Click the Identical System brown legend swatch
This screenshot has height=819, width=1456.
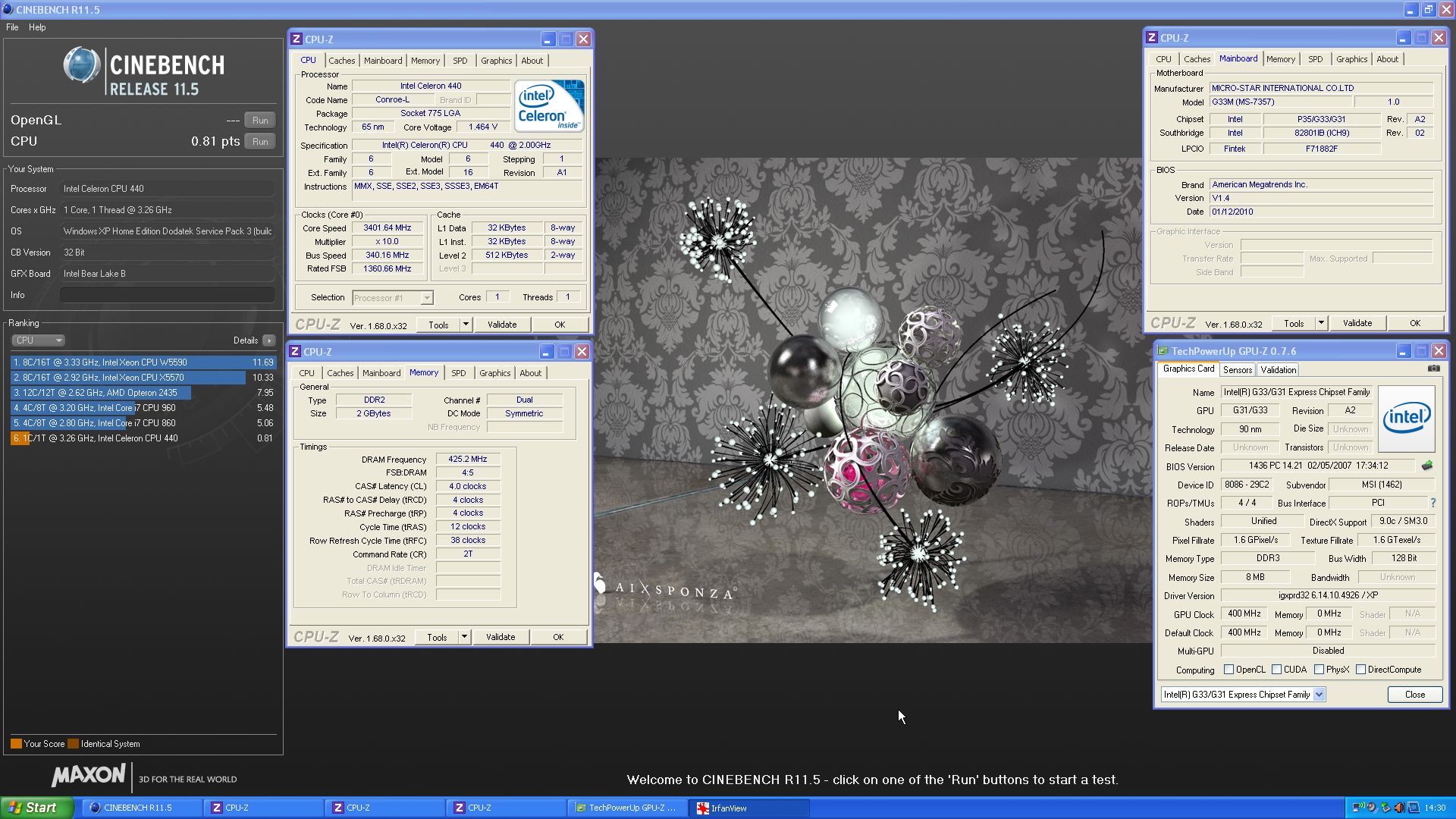(x=73, y=744)
